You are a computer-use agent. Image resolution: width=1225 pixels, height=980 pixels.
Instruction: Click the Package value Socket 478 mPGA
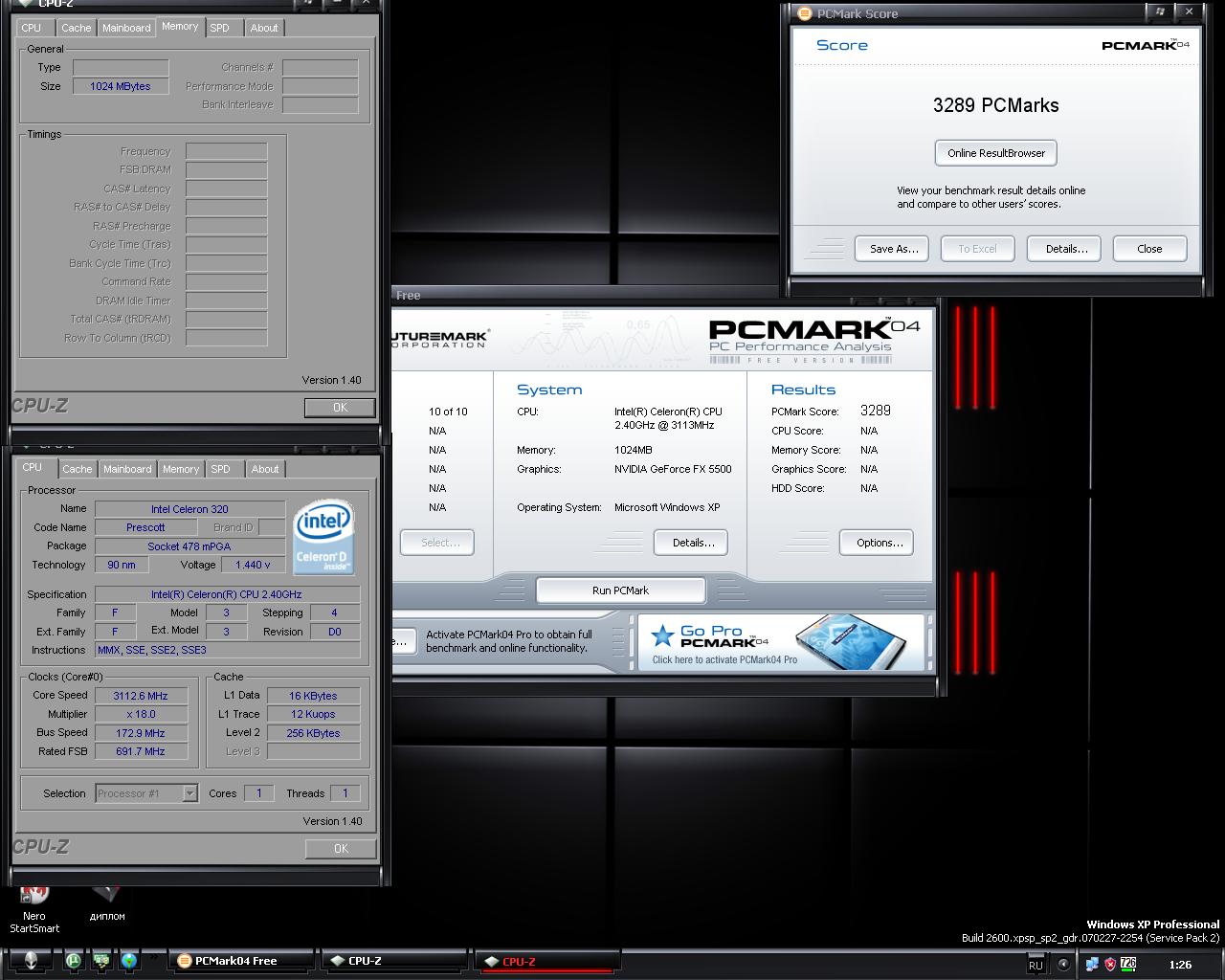[x=189, y=546]
